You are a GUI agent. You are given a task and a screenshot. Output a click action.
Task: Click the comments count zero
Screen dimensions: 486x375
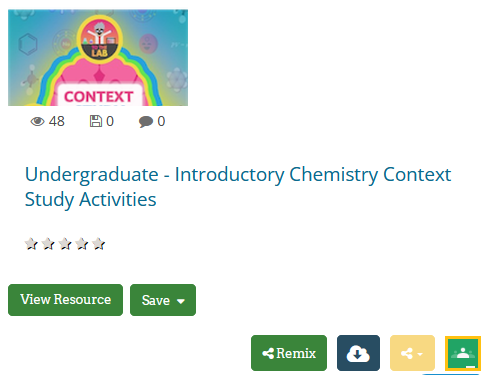tap(161, 121)
